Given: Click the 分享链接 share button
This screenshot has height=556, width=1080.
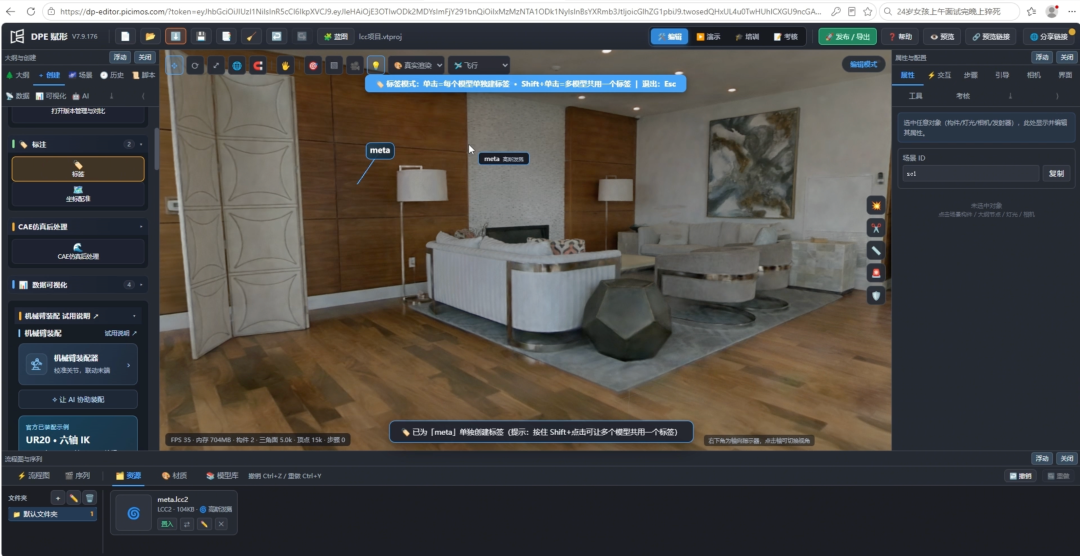Looking at the screenshot, I should tap(1048, 37).
